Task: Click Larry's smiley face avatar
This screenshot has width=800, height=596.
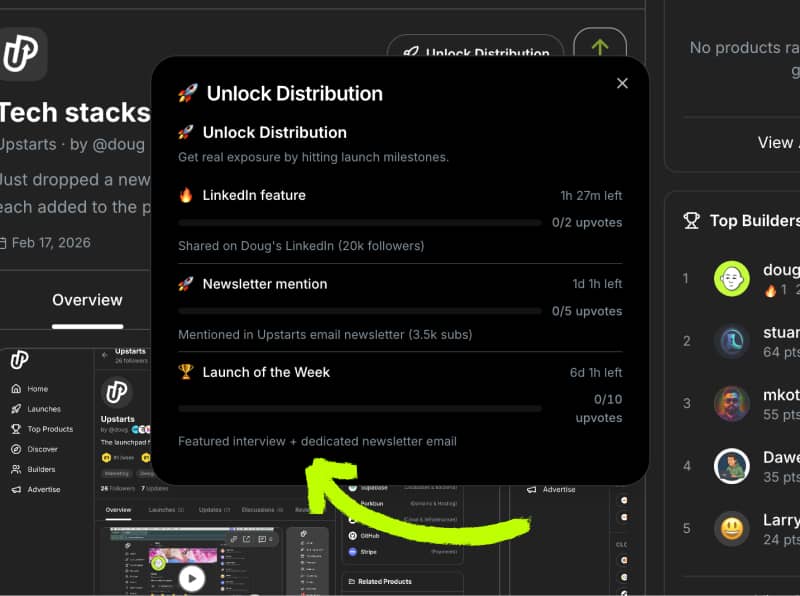Action: (x=732, y=529)
